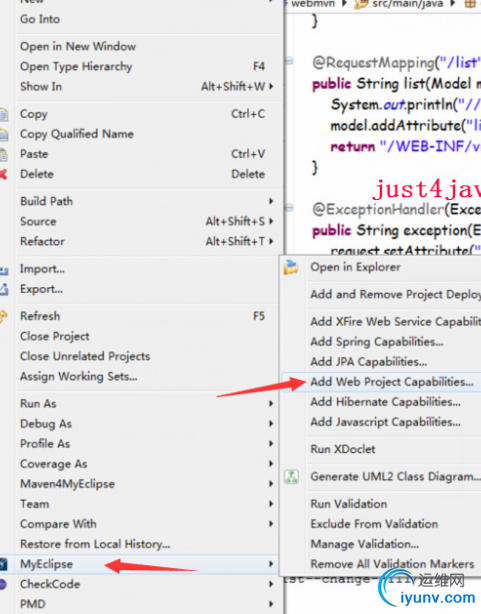
Task: Collapse the @RequestMapping method fold marker
Action: click(289, 61)
